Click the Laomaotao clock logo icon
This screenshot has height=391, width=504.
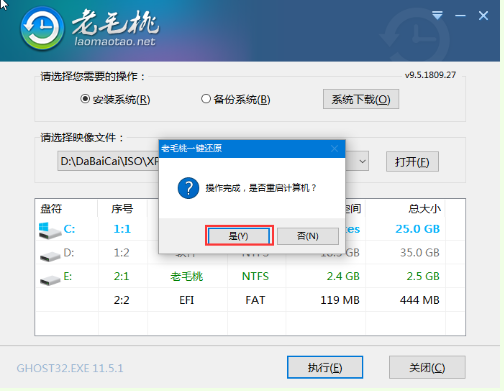[x=42, y=28]
